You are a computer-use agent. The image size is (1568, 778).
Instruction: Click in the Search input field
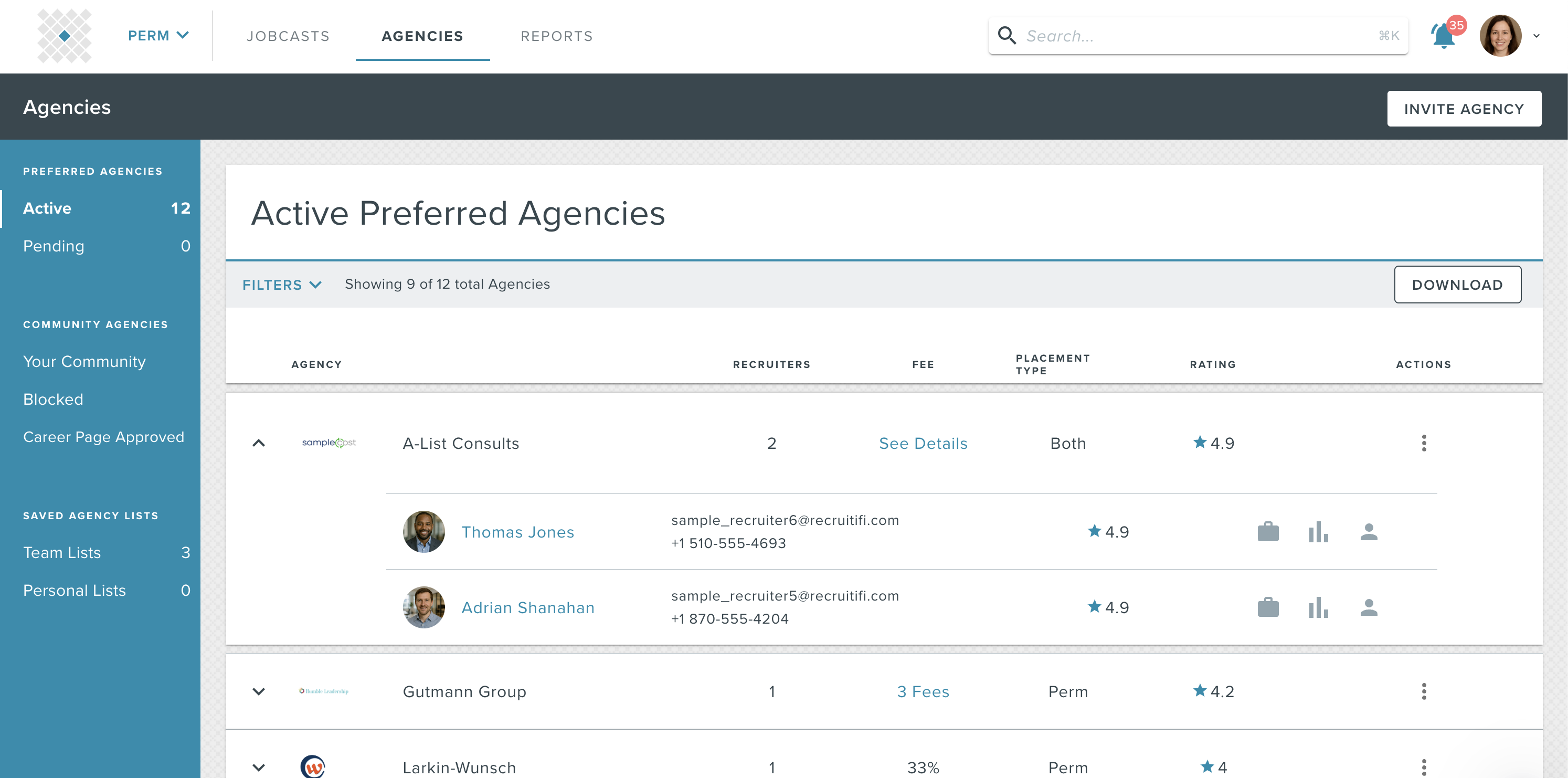pos(1193,36)
